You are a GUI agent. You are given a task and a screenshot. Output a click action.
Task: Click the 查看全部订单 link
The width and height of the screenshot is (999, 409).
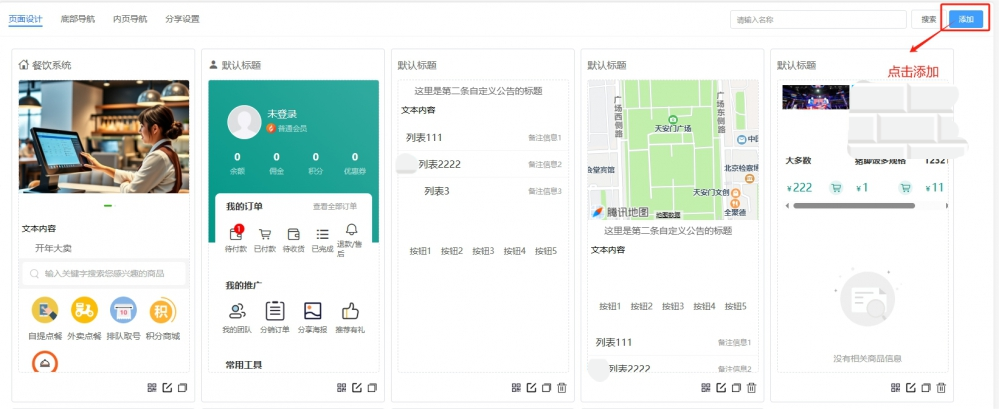pos(334,206)
